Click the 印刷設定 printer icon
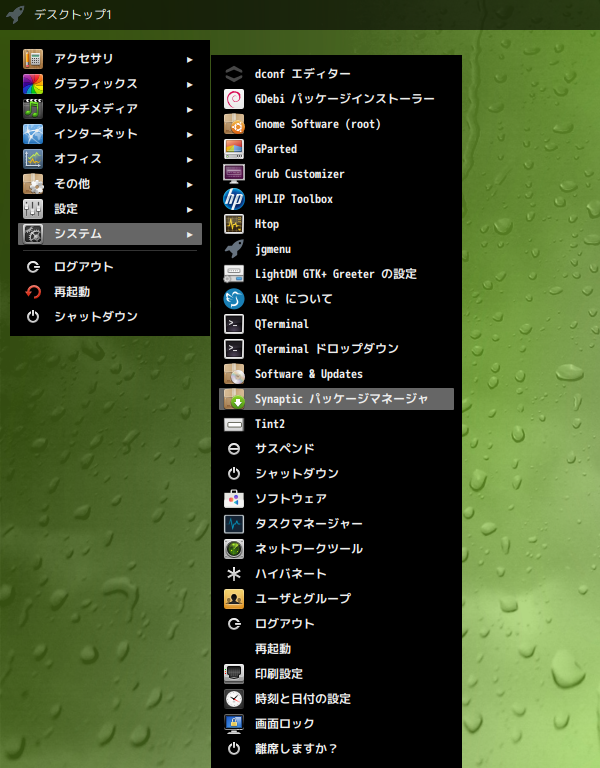The width and height of the screenshot is (600, 768). click(234, 673)
